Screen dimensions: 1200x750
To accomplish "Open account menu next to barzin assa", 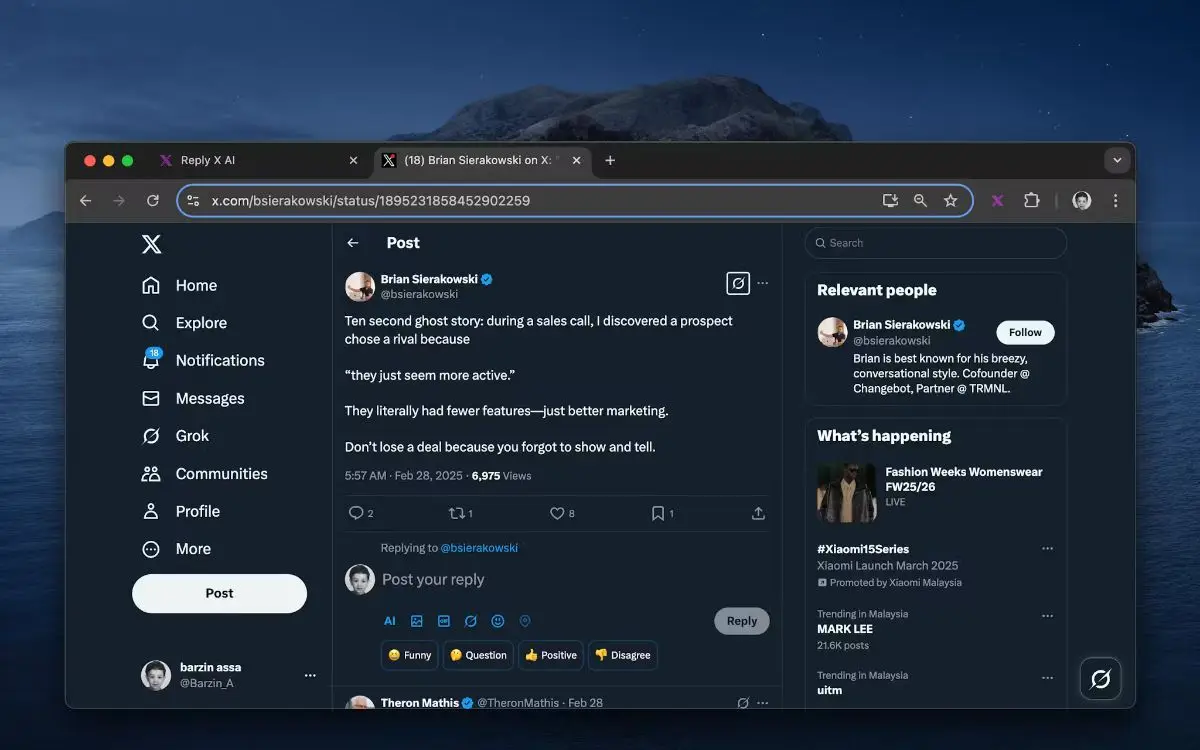I will (x=310, y=675).
